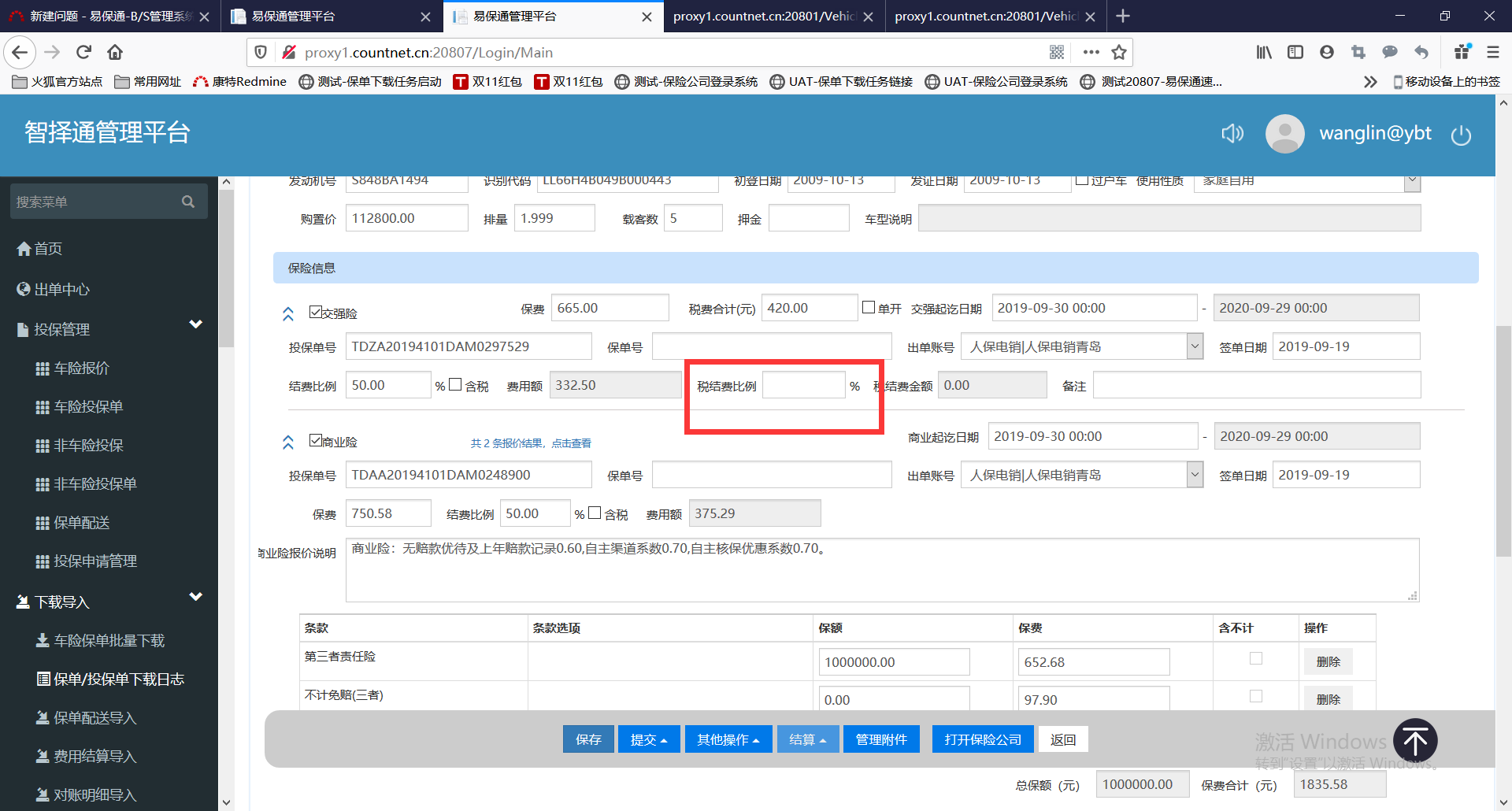The image size is (1512, 811).
Task: Click the power logout icon
Action: coord(1461,135)
